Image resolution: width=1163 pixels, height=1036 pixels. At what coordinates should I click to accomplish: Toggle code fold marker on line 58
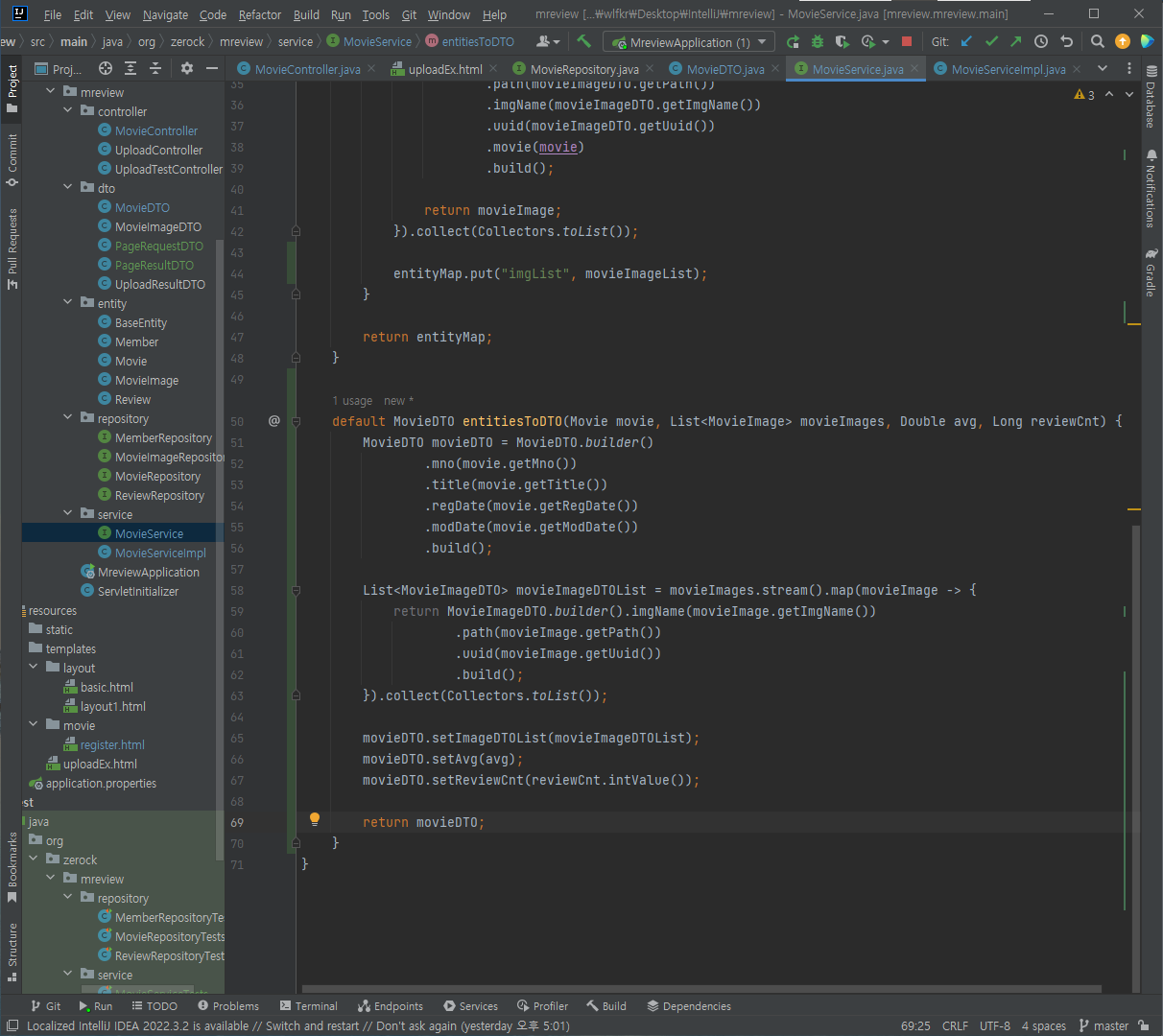tap(296, 591)
